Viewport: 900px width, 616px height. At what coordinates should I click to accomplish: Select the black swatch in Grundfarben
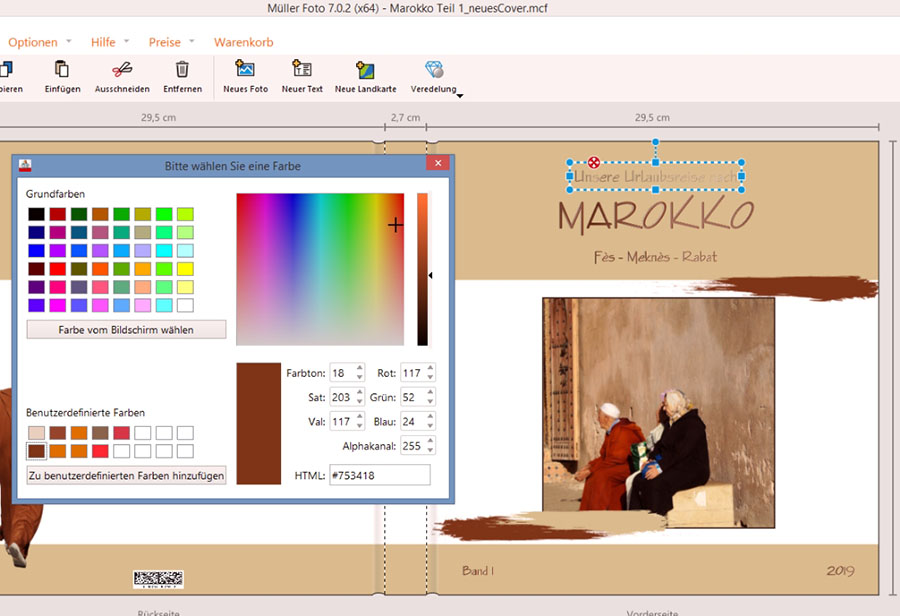point(36,214)
